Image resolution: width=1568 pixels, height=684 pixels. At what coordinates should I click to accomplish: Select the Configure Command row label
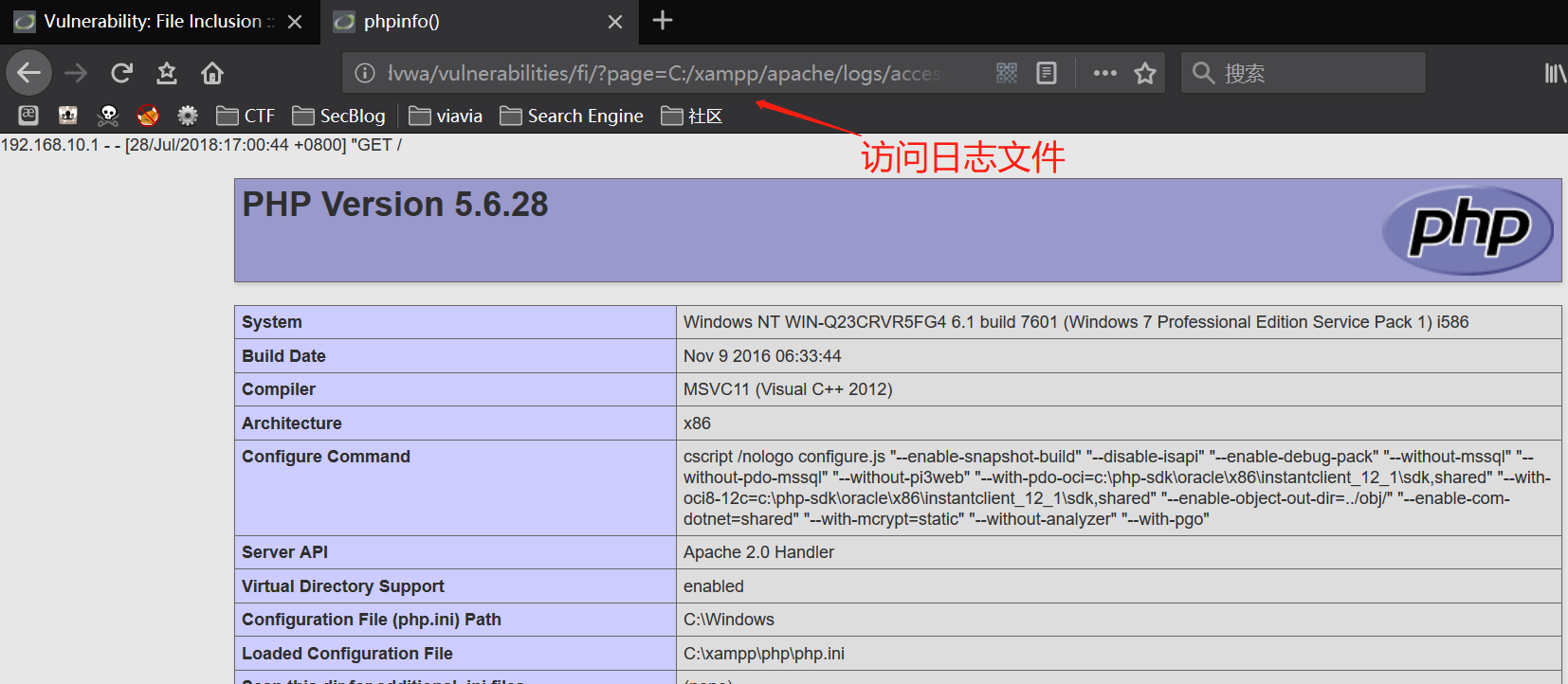[x=326, y=457]
